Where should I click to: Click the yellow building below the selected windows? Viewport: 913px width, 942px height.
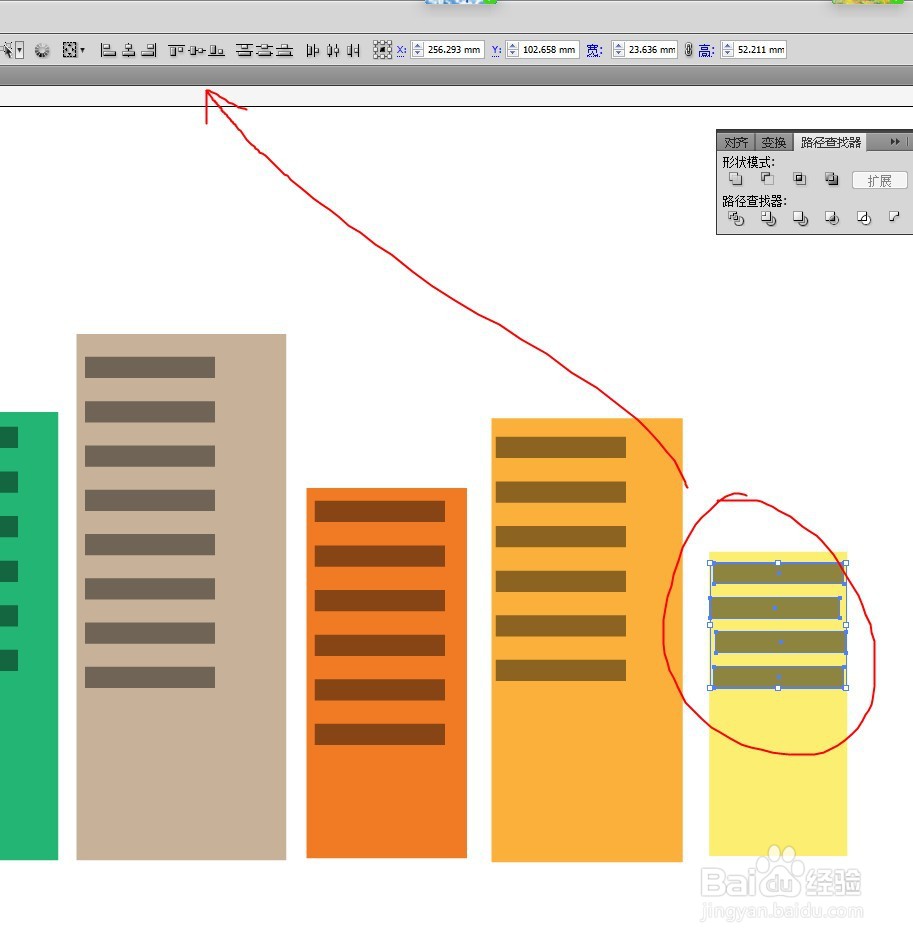(x=778, y=775)
